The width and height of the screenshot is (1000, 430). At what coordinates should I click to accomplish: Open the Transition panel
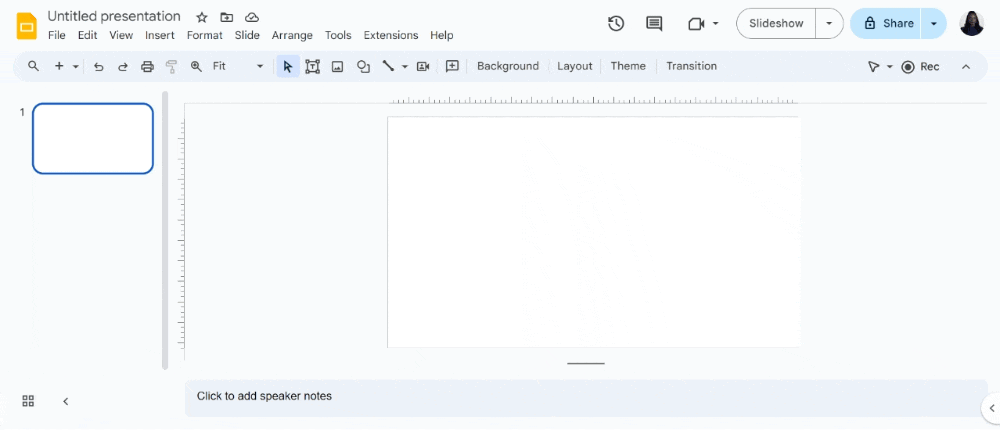click(x=691, y=66)
